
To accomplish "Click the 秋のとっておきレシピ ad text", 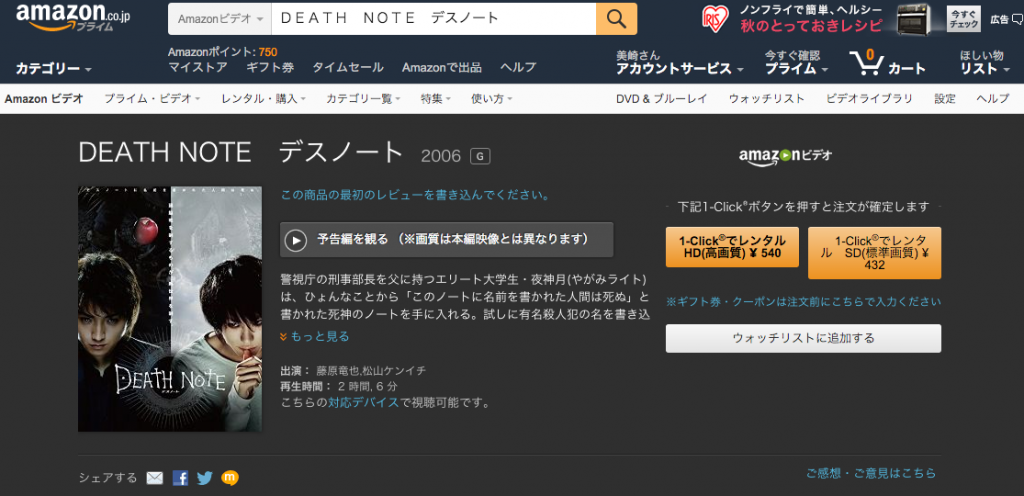I will (811, 26).
